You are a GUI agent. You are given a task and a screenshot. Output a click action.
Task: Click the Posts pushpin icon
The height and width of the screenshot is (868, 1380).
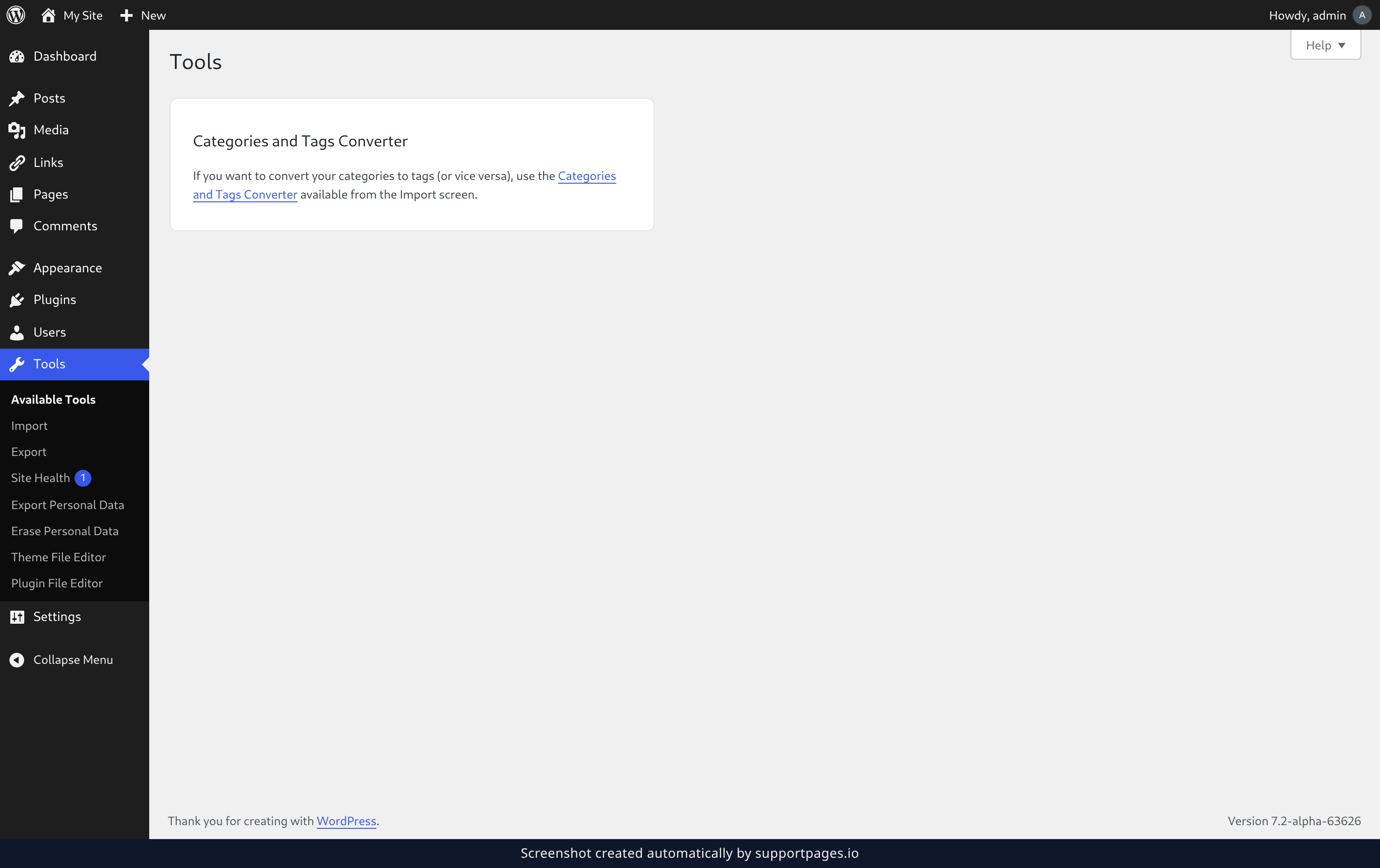tap(17, 98)
